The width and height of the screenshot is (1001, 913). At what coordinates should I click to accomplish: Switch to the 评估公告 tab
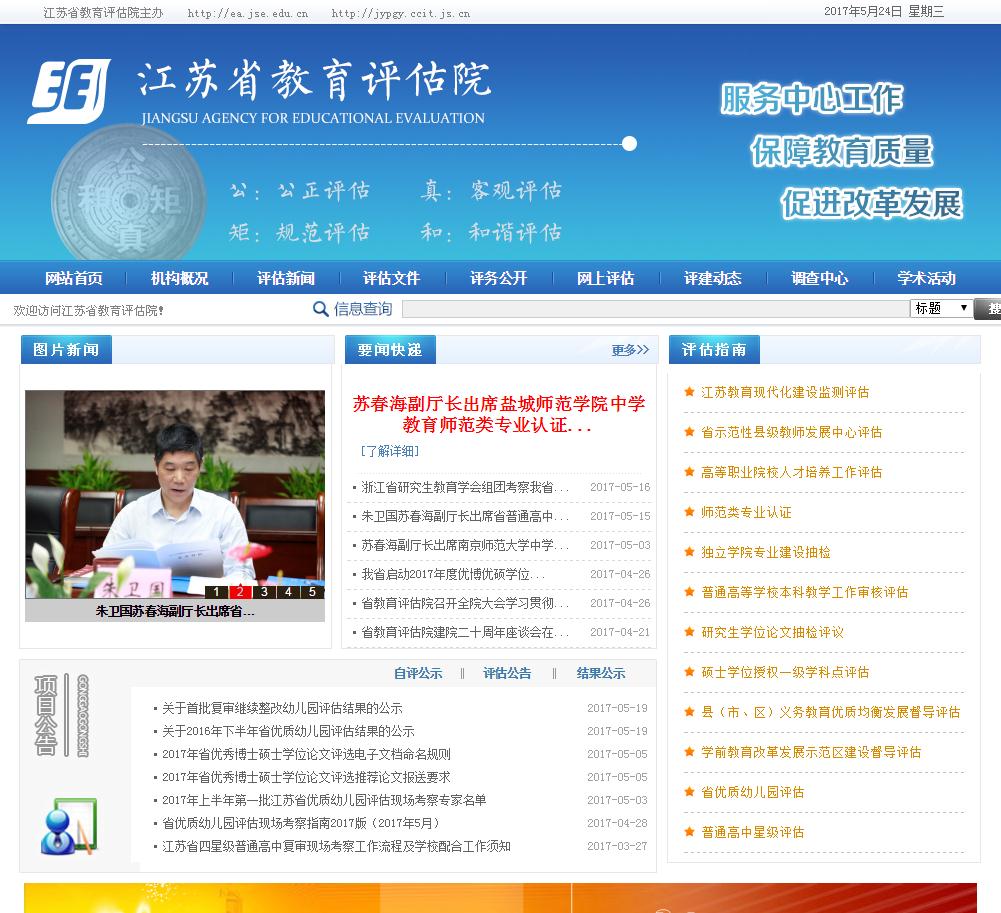click(507, 673)
